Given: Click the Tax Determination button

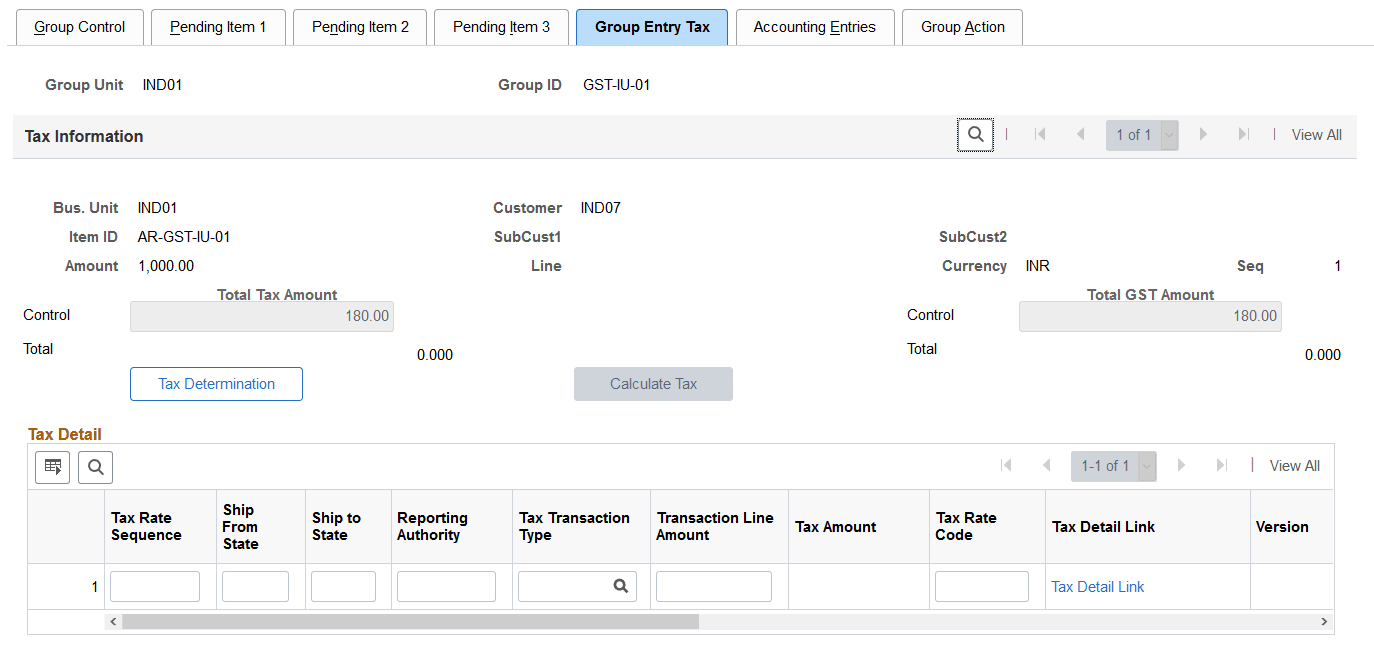Looking at the screenshot, I should tap(216, 384).
